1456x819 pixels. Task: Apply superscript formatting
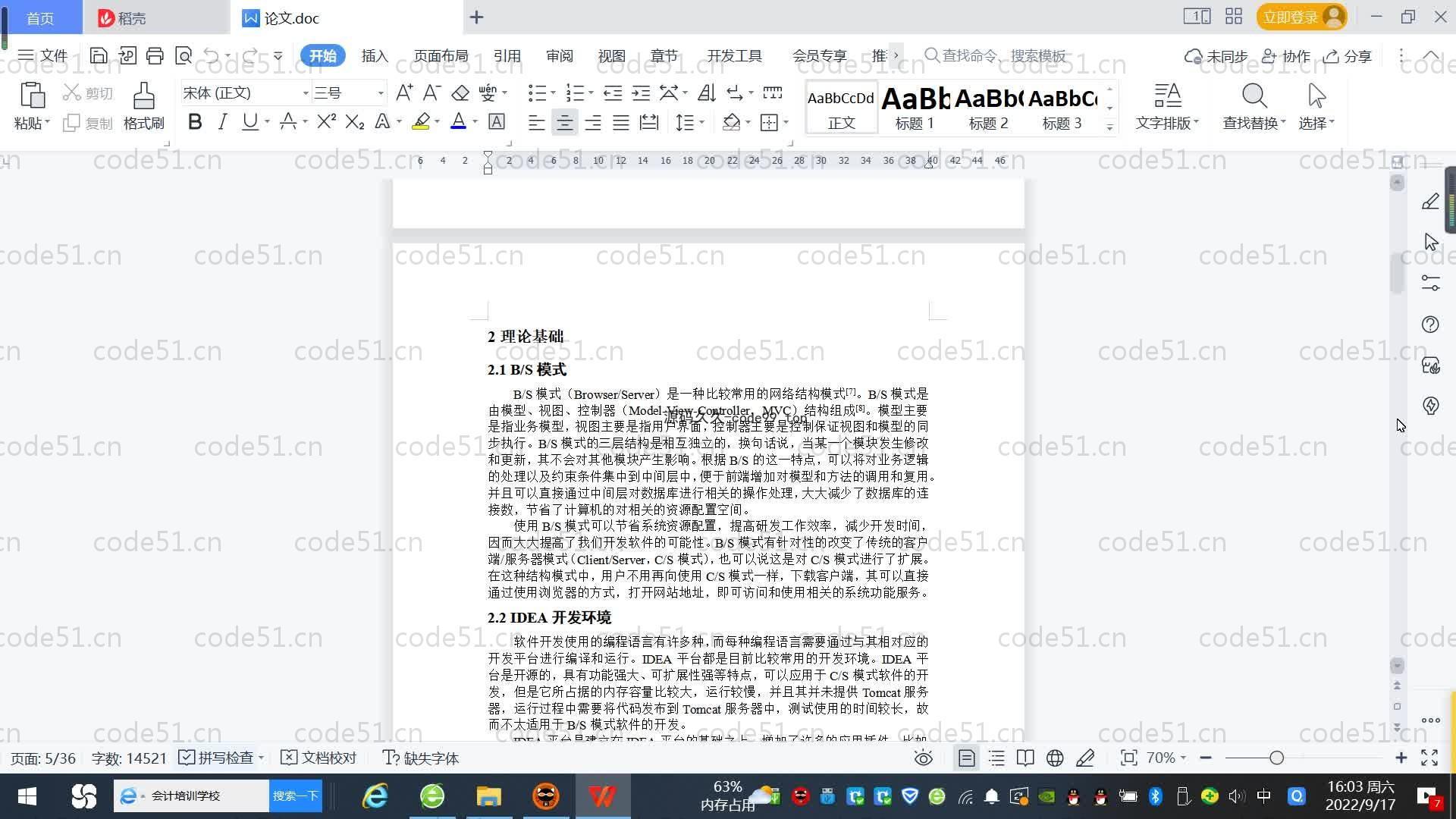(326, 121)
